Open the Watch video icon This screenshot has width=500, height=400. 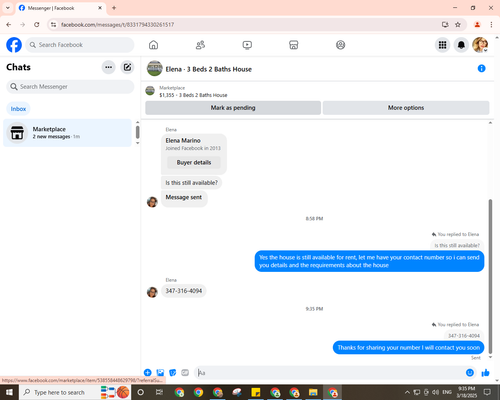point(247,45)
